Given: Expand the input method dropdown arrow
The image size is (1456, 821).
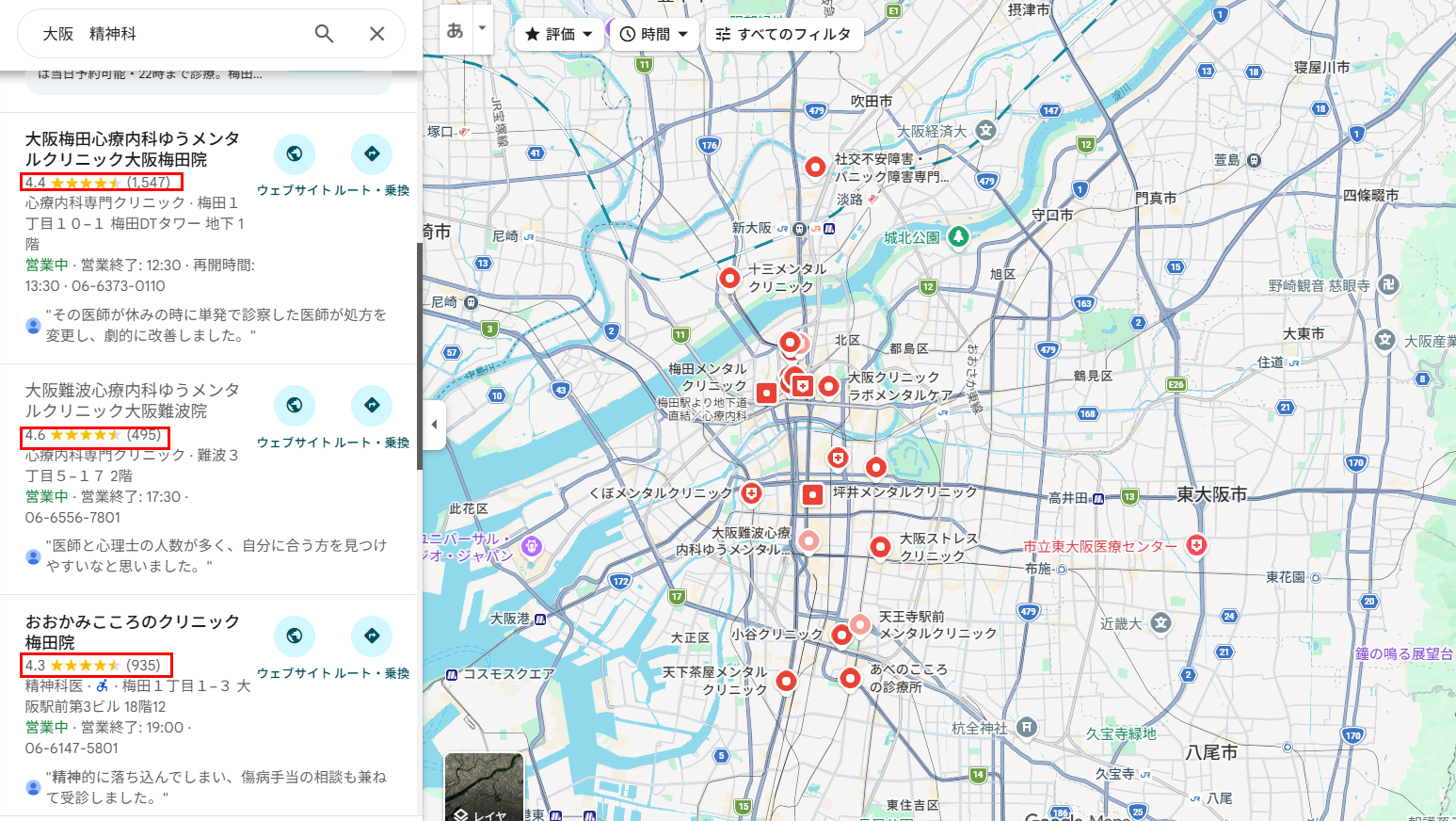Looking at the screenshot, I should click(481, 29).
